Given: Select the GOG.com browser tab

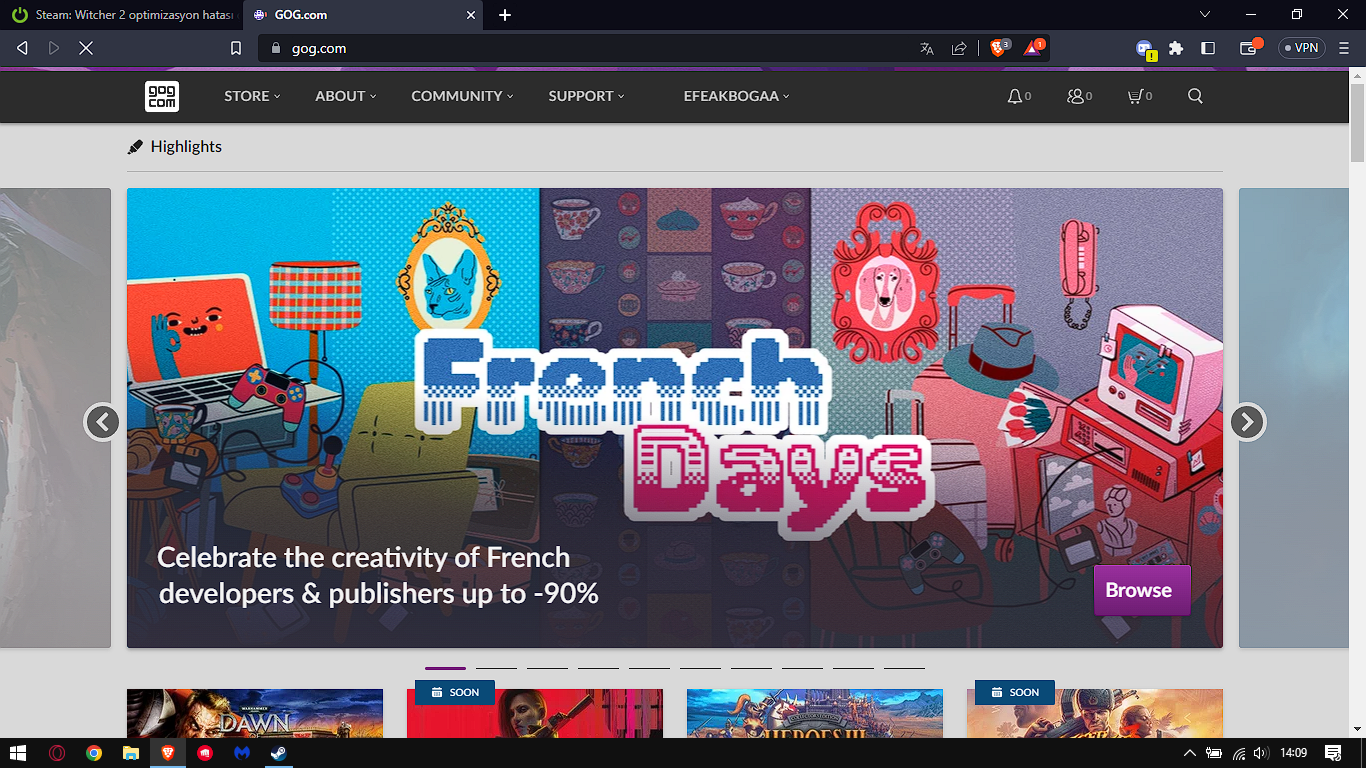Looking at the screenshot, I should [363, 15].
